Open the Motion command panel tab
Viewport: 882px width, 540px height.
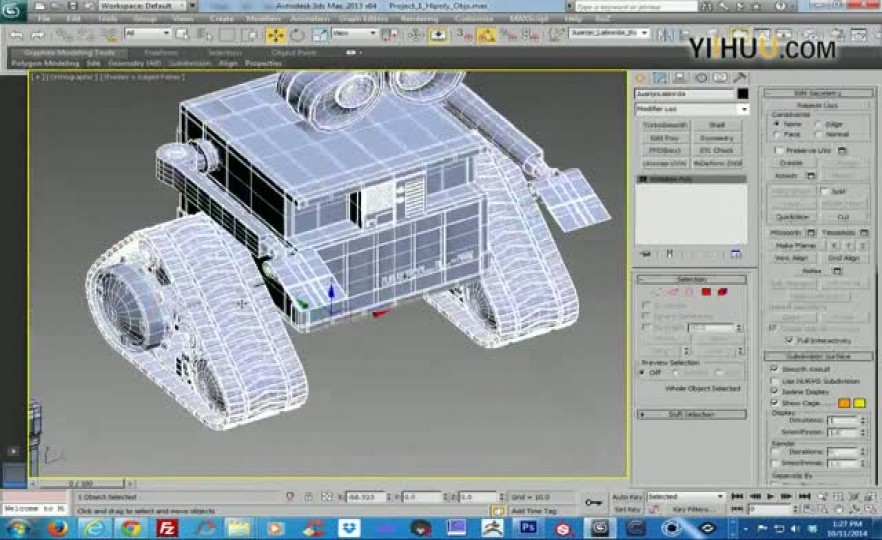pos(701,78)
